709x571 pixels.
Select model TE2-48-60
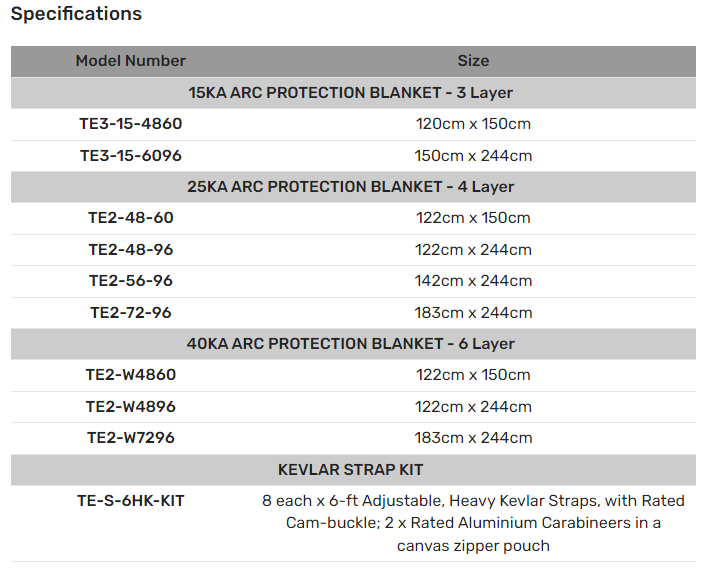(131, 218)
